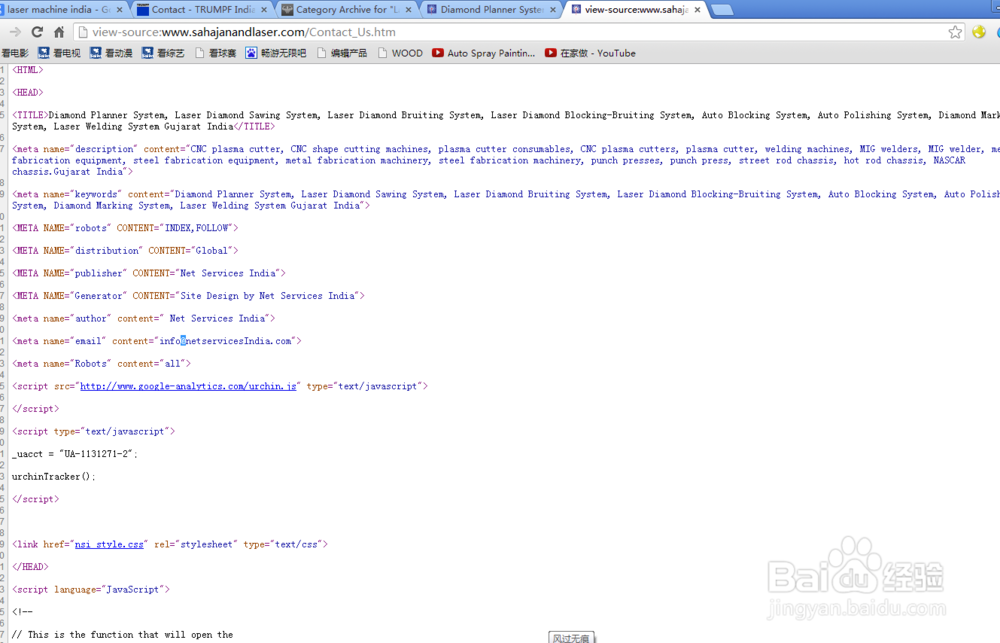Click the script type="text/javascript" line
This screenshot has height=643, width=1000.
click(93, 431)
